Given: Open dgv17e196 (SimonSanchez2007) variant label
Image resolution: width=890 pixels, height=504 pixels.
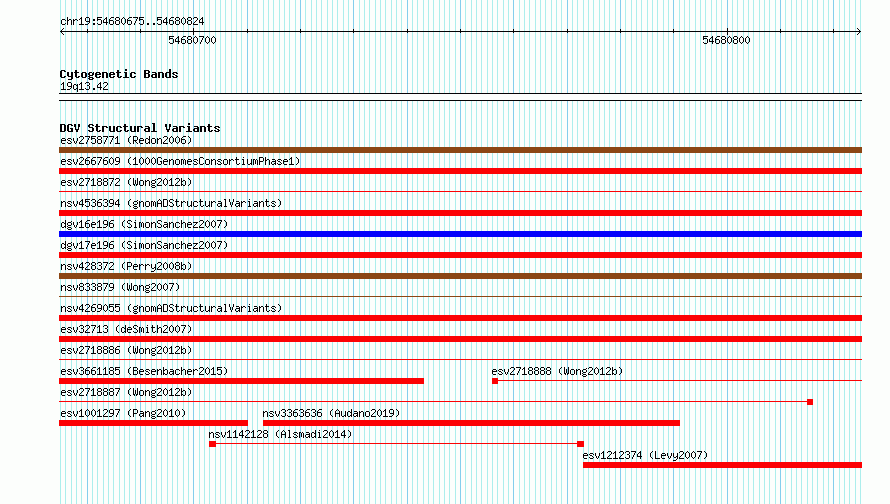Looking at the screenshot, I should [144, 245].
